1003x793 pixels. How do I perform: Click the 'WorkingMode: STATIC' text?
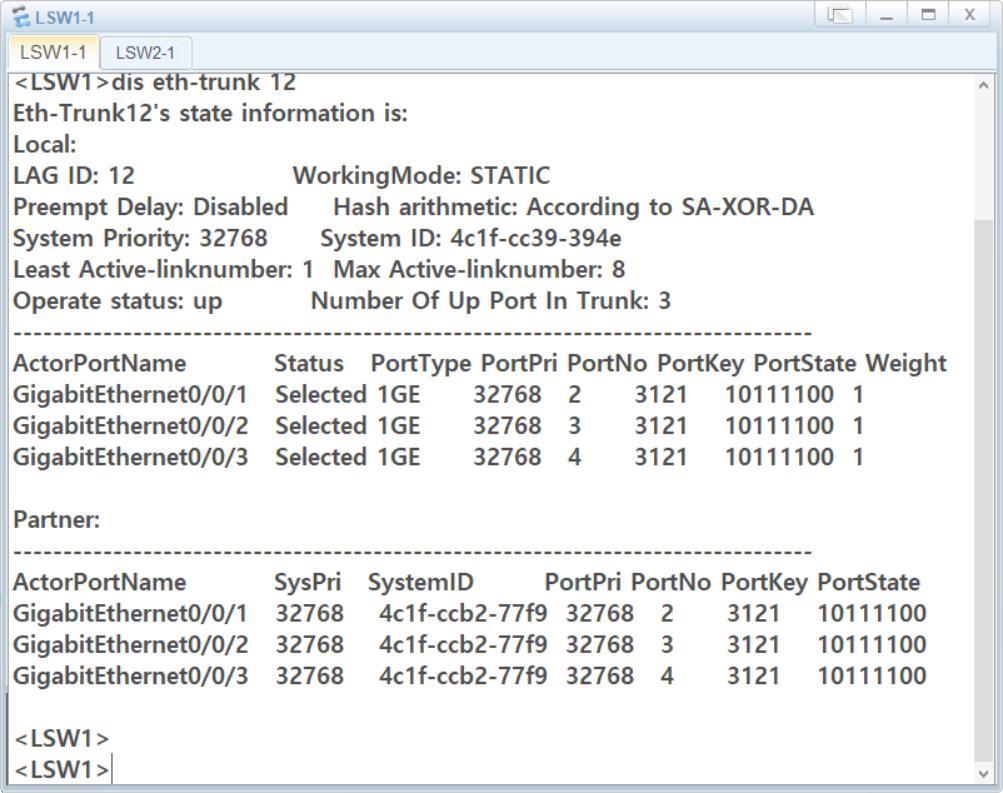tap(420, 176)
